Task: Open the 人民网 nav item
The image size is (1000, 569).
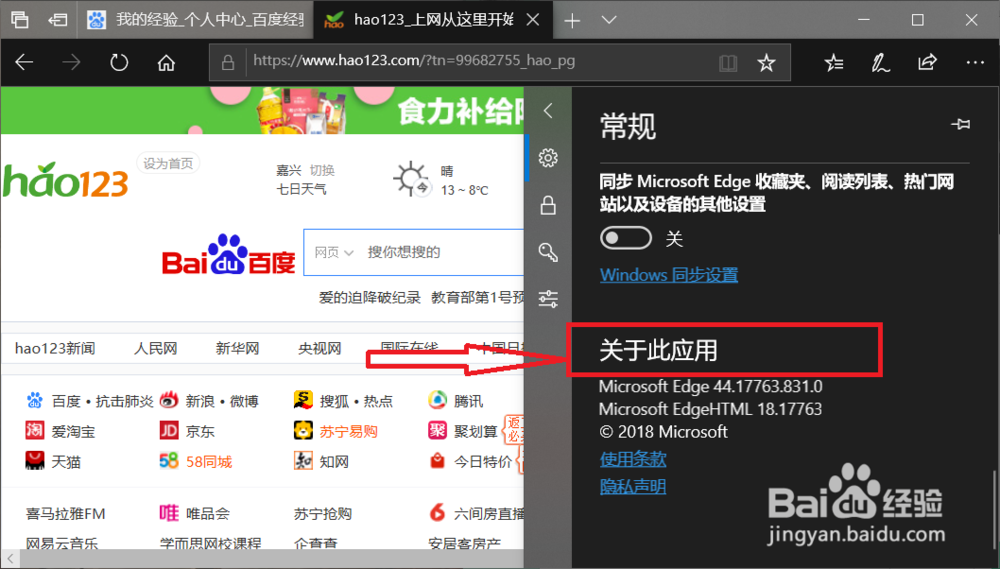Action: 155,348
